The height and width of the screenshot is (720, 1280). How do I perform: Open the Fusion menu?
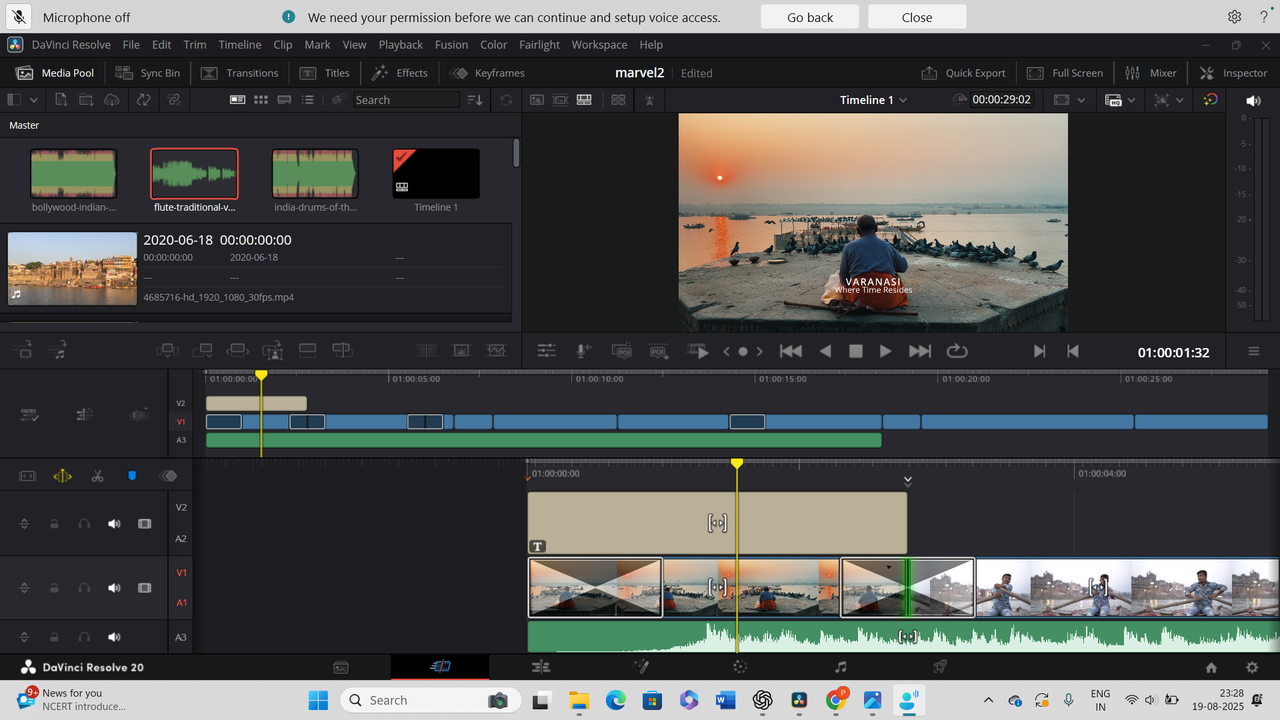click(x=451, y=45)
